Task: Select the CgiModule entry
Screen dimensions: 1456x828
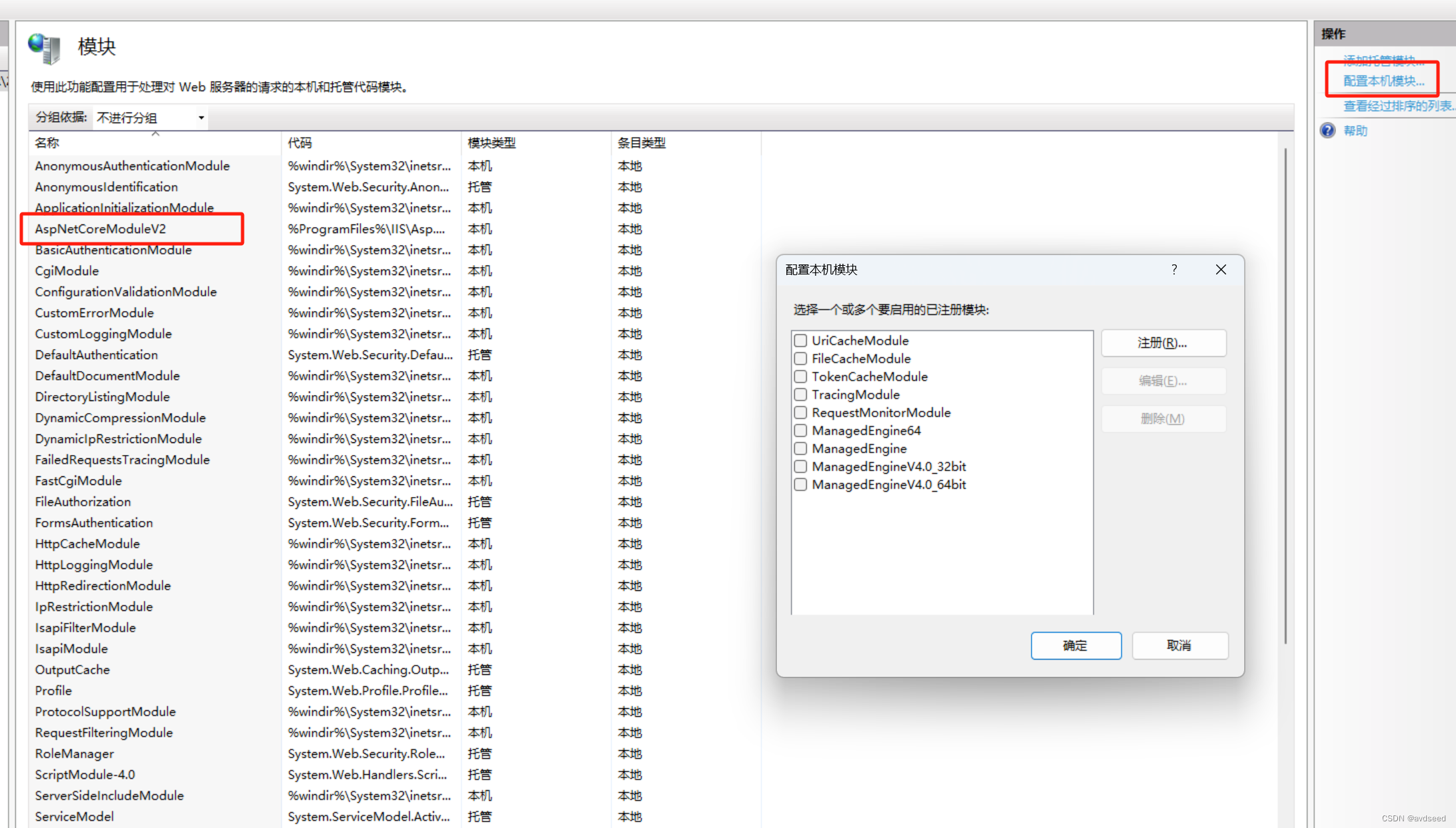Action: point(67,270)
